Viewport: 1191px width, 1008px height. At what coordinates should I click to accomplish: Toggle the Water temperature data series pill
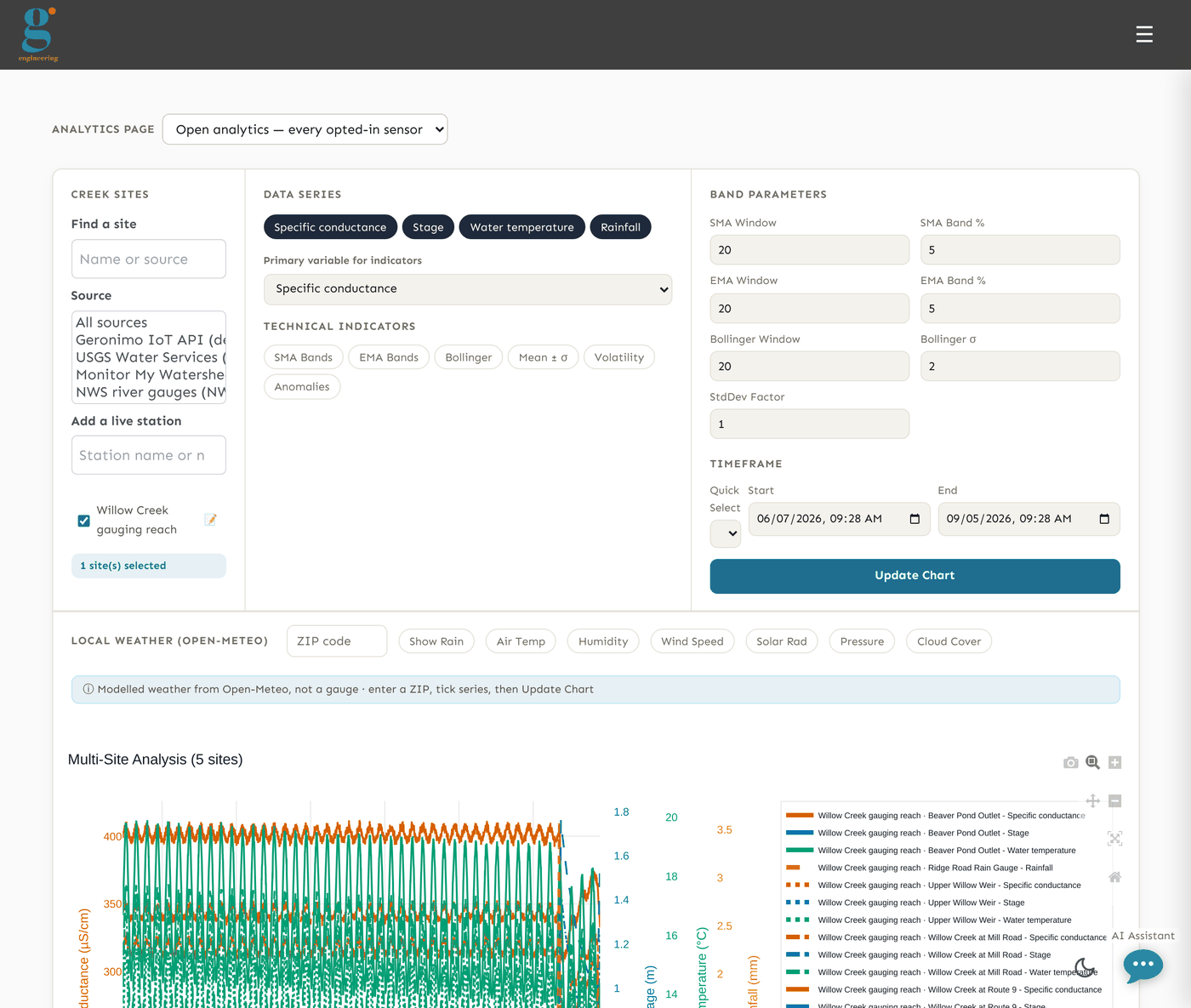click(x=522, y=227)
